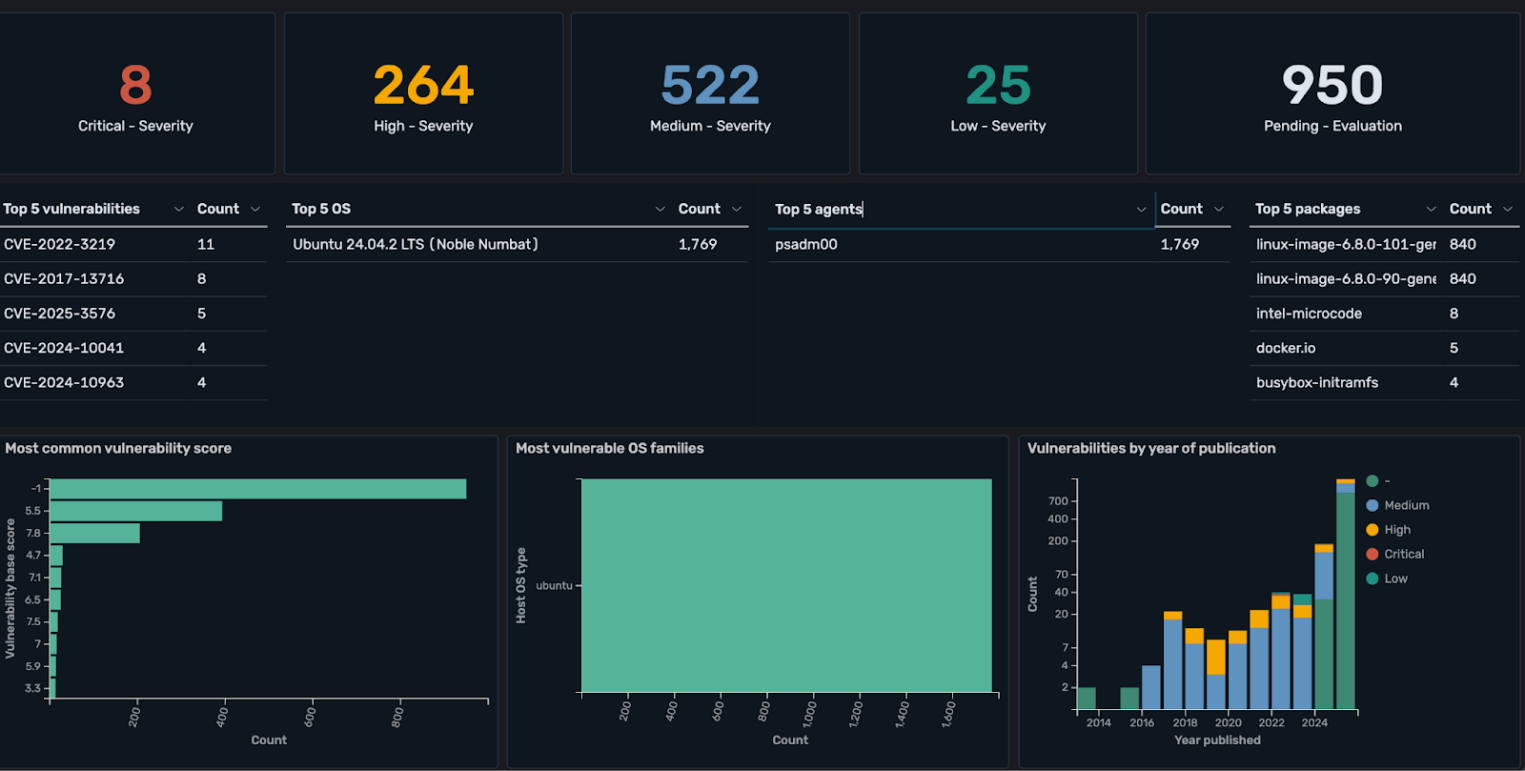Image resolution: width=1525 pixels, height=771 pixels.
Task: Click the ubuntu bar in OS families chart
Action: (786, 586)
